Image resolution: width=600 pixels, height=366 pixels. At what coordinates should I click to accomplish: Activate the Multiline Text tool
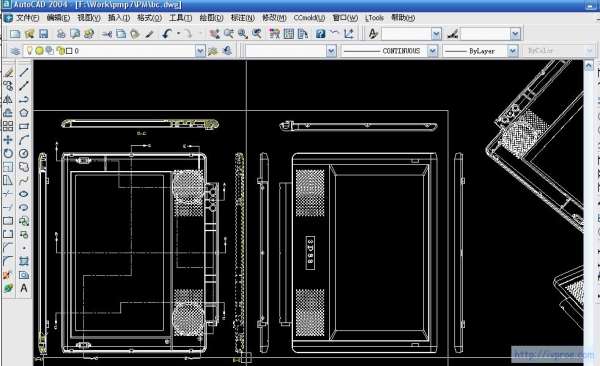(24, 288)
